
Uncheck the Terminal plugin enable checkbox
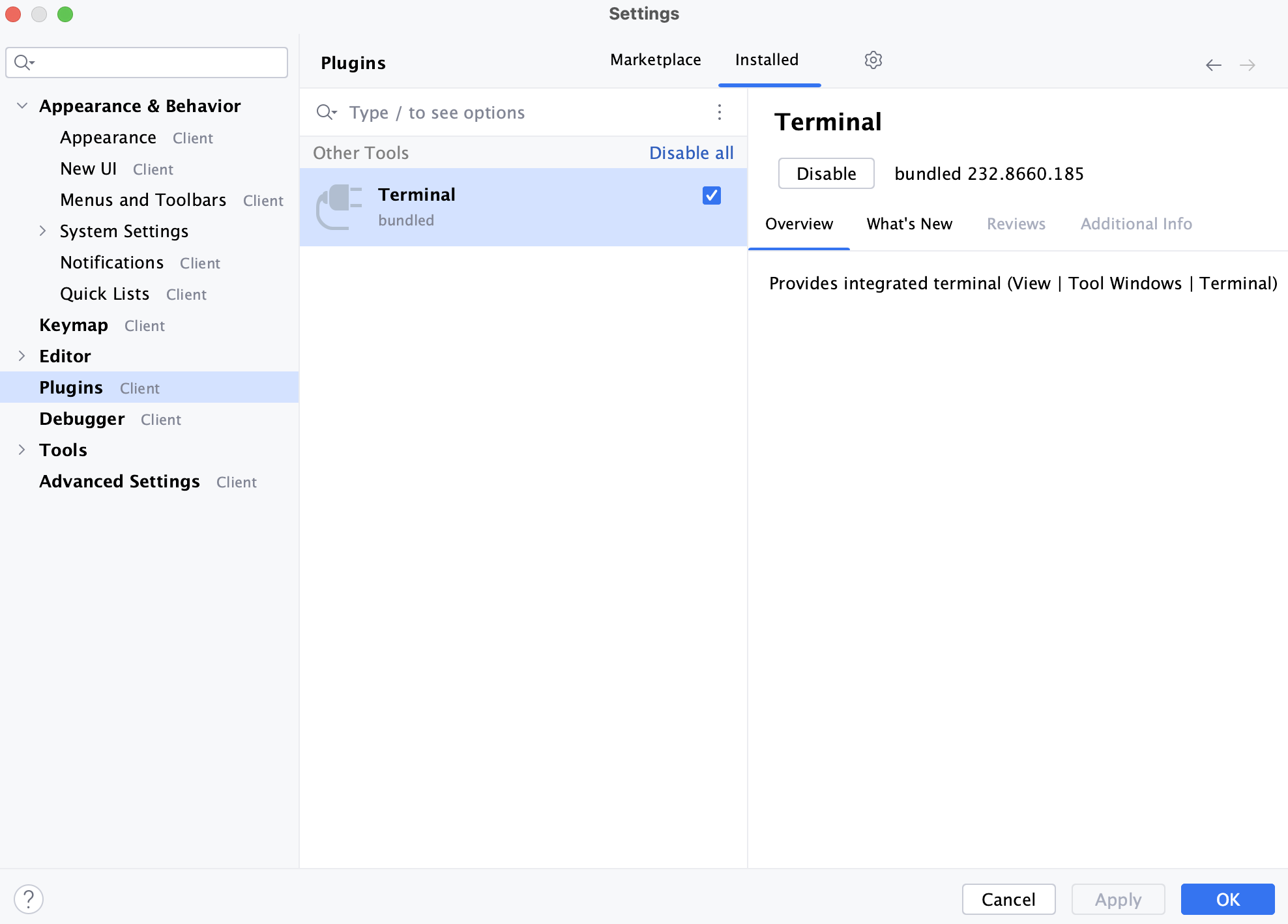pyautogui.click(x=711, y=195)
